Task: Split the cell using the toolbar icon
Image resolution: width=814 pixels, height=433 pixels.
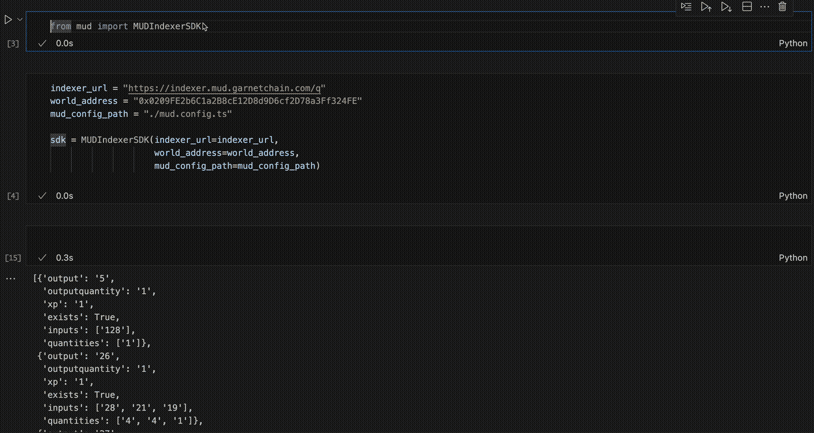Action: pos(747,7)
